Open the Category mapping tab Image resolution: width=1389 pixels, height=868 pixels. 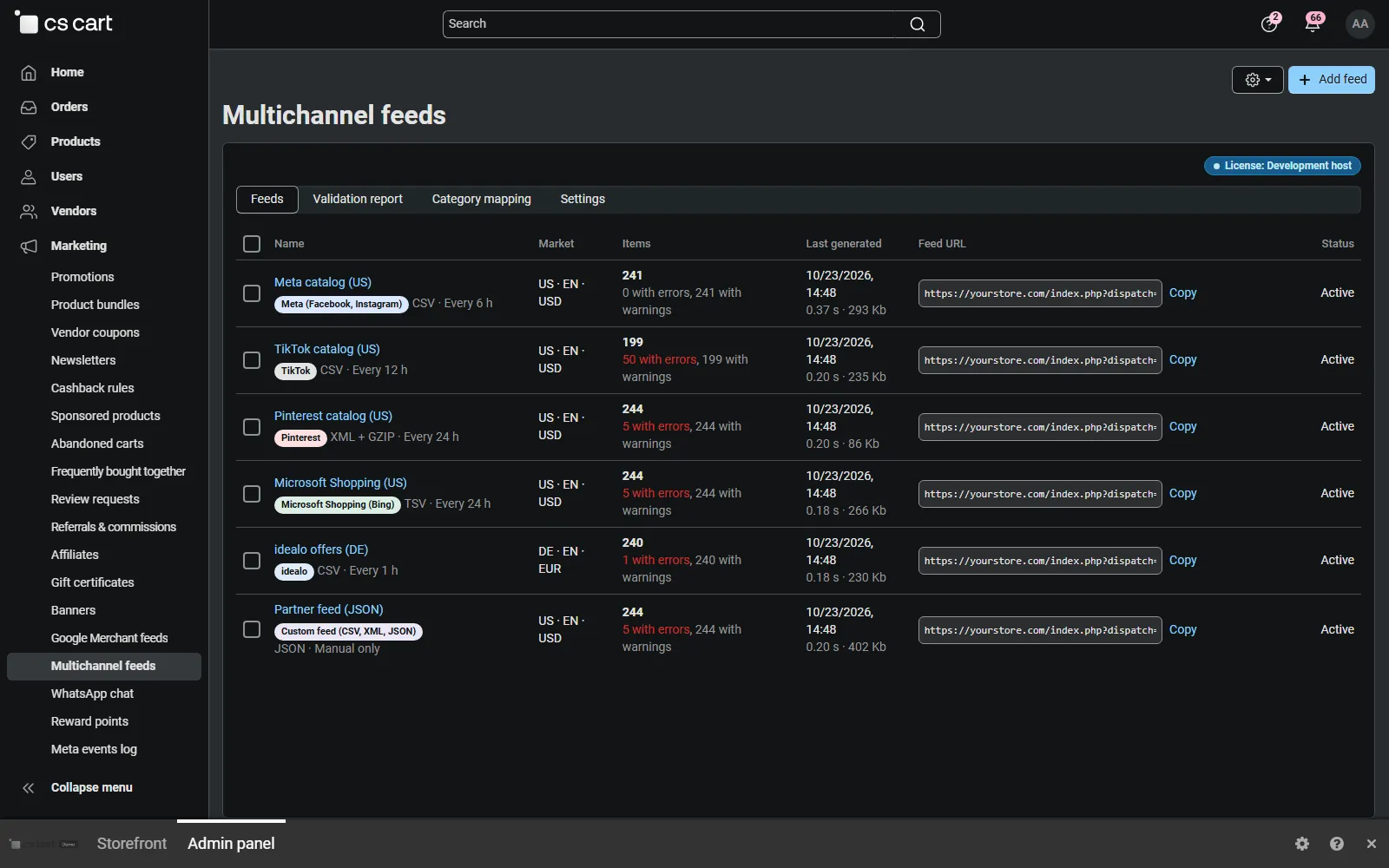(482, 200)
